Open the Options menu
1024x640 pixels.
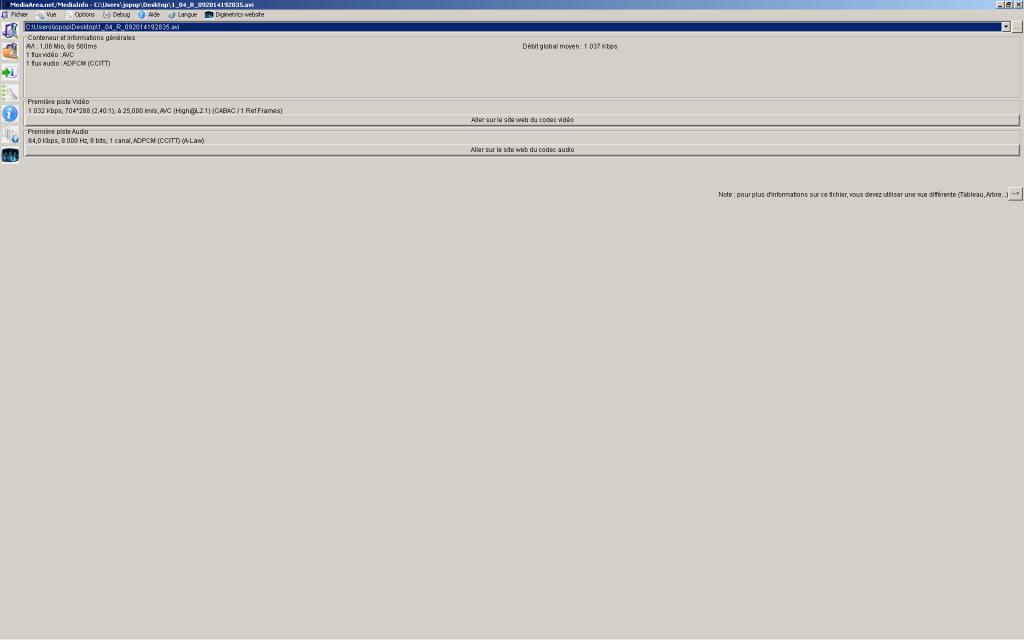click(x=80, y=14)
